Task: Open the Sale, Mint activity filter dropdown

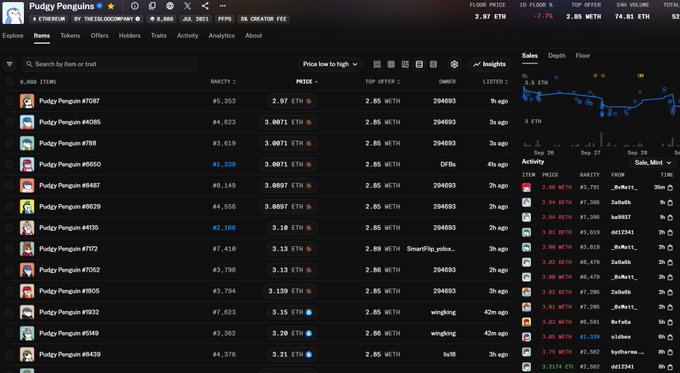Action: click(653, 163)
